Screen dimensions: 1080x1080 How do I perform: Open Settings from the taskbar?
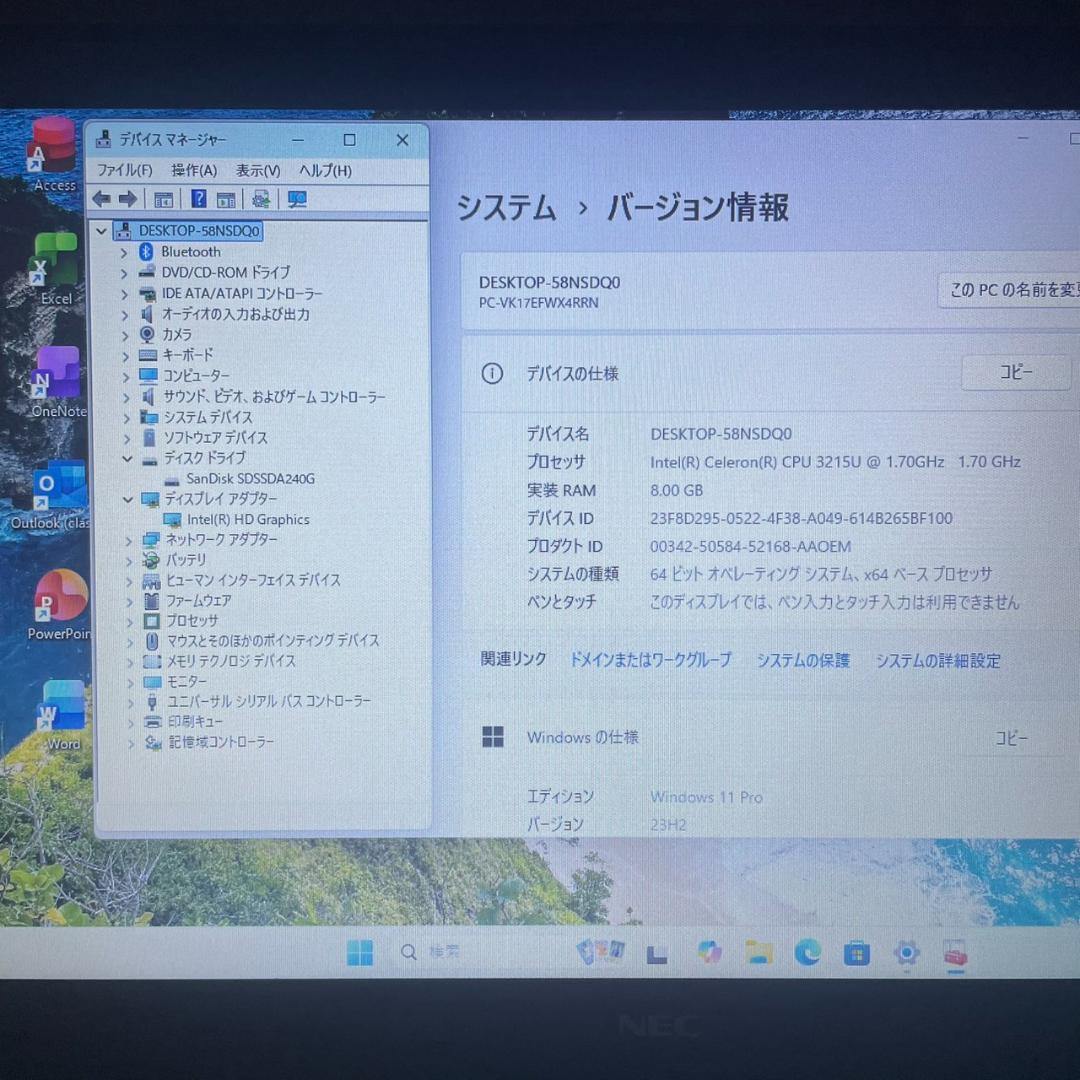[x=906, y=953]
